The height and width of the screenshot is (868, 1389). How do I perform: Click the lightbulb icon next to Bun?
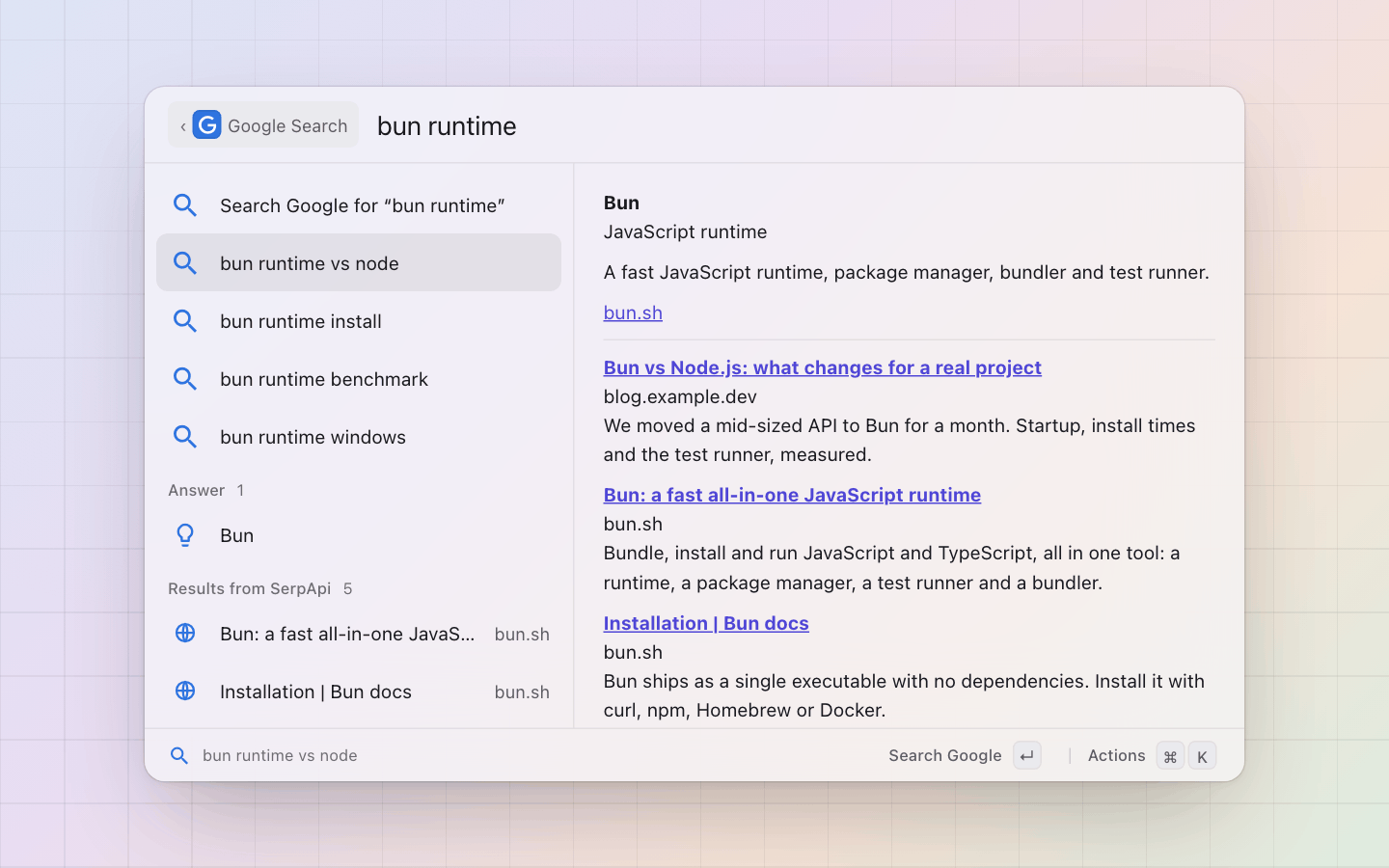point(185,535)
